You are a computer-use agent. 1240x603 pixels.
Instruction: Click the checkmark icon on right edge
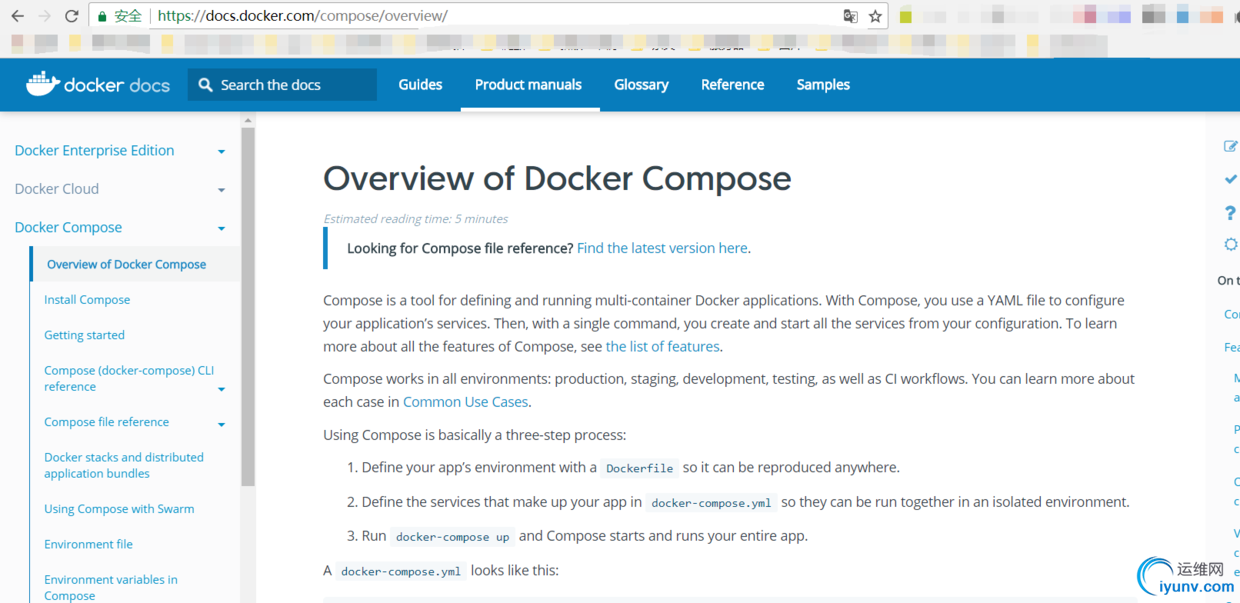click(x=1231, y=179)
